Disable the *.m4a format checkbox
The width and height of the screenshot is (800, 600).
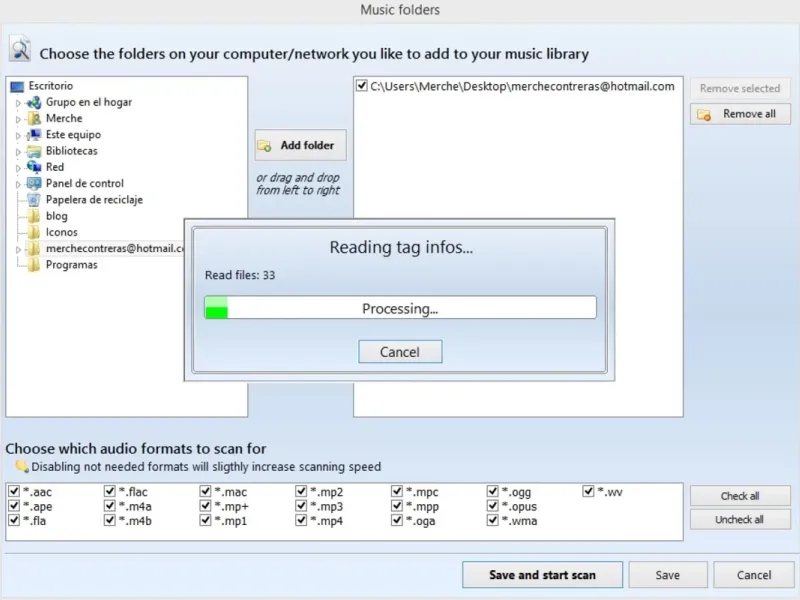(109, 506)
